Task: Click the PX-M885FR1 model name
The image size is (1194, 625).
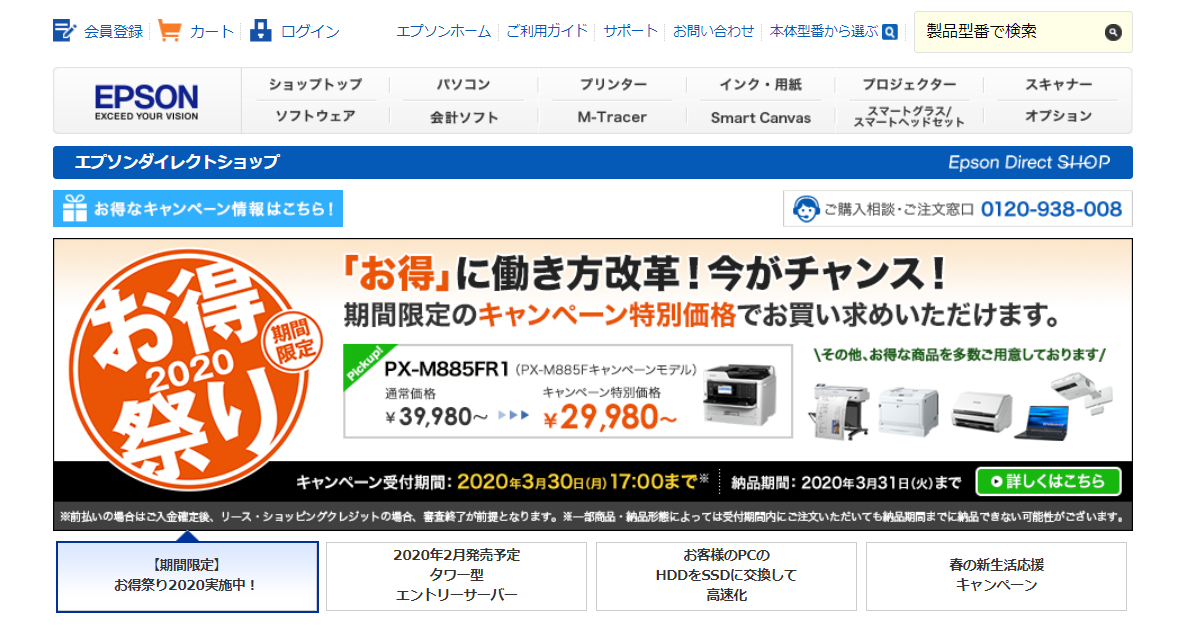Action: (x=446, y=369)
